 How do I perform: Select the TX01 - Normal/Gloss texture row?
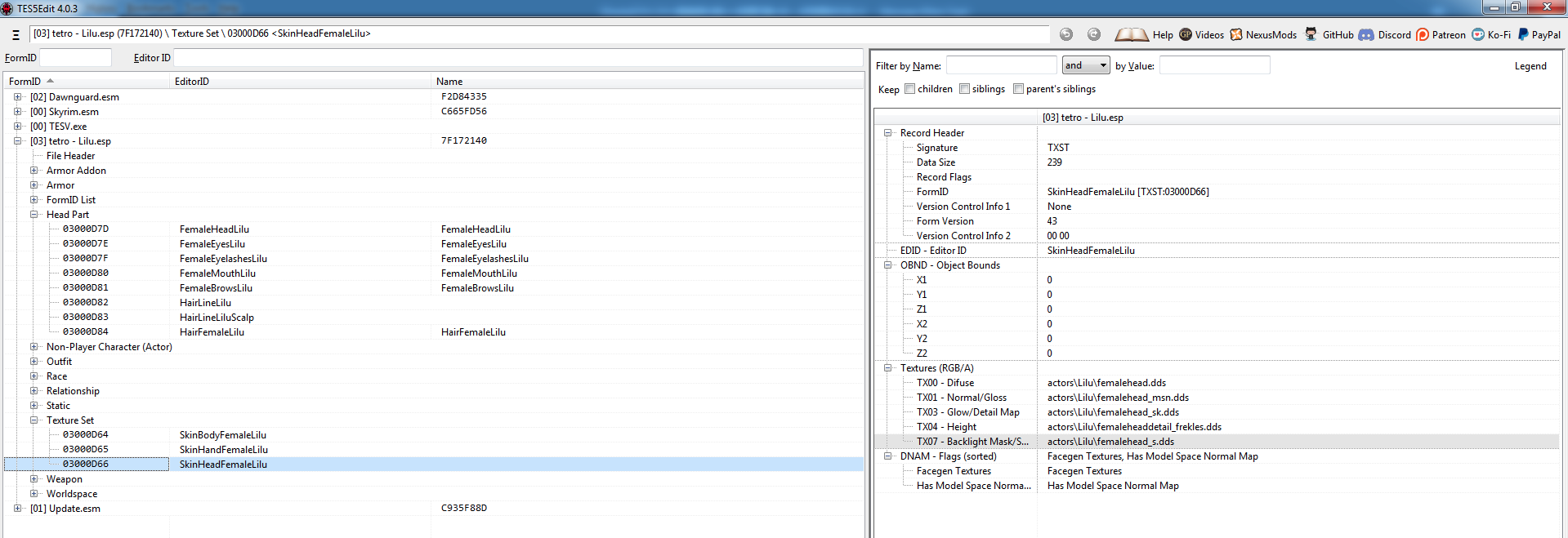click(1217, 398)
